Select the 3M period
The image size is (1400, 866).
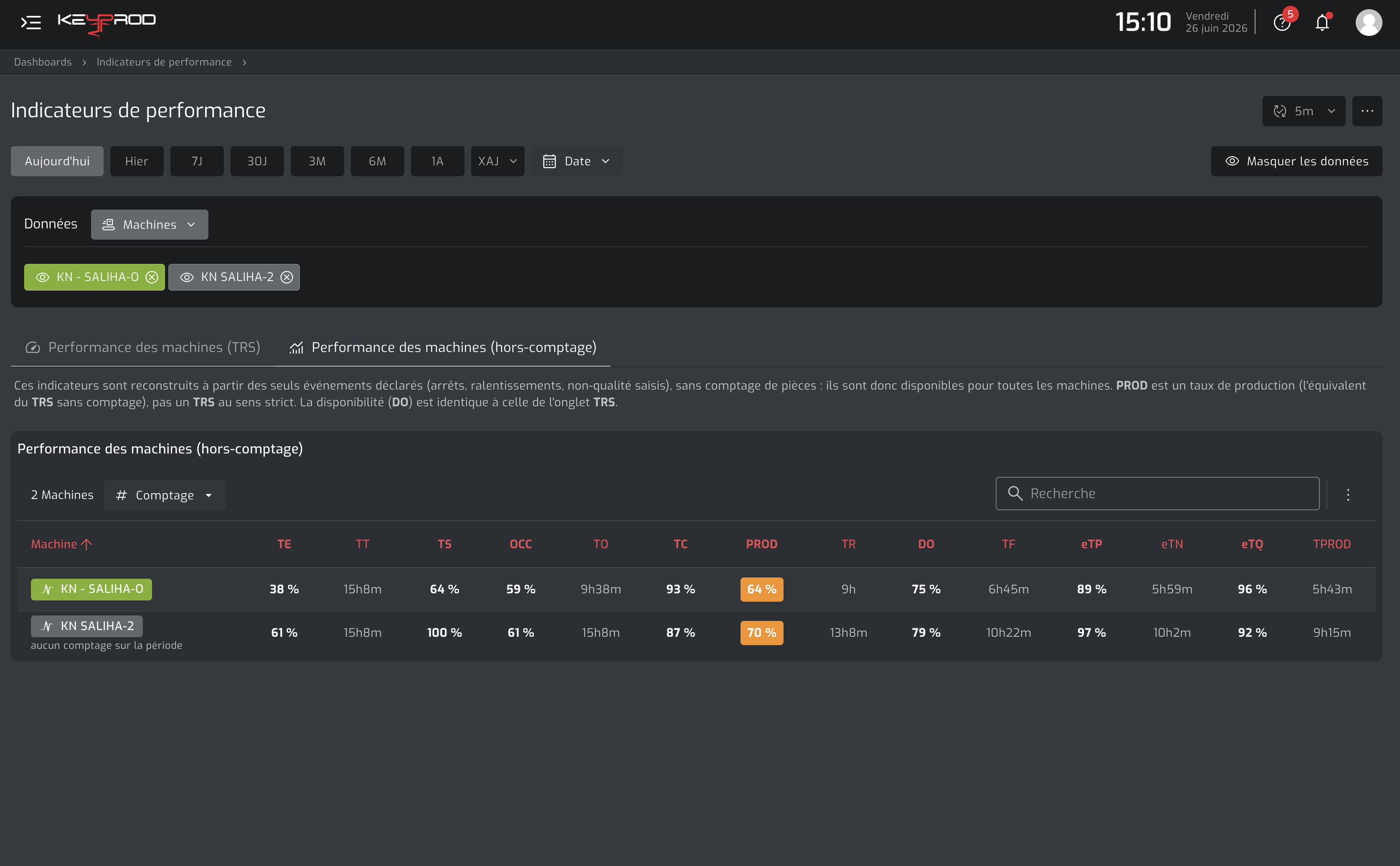(x=317, y=161)
